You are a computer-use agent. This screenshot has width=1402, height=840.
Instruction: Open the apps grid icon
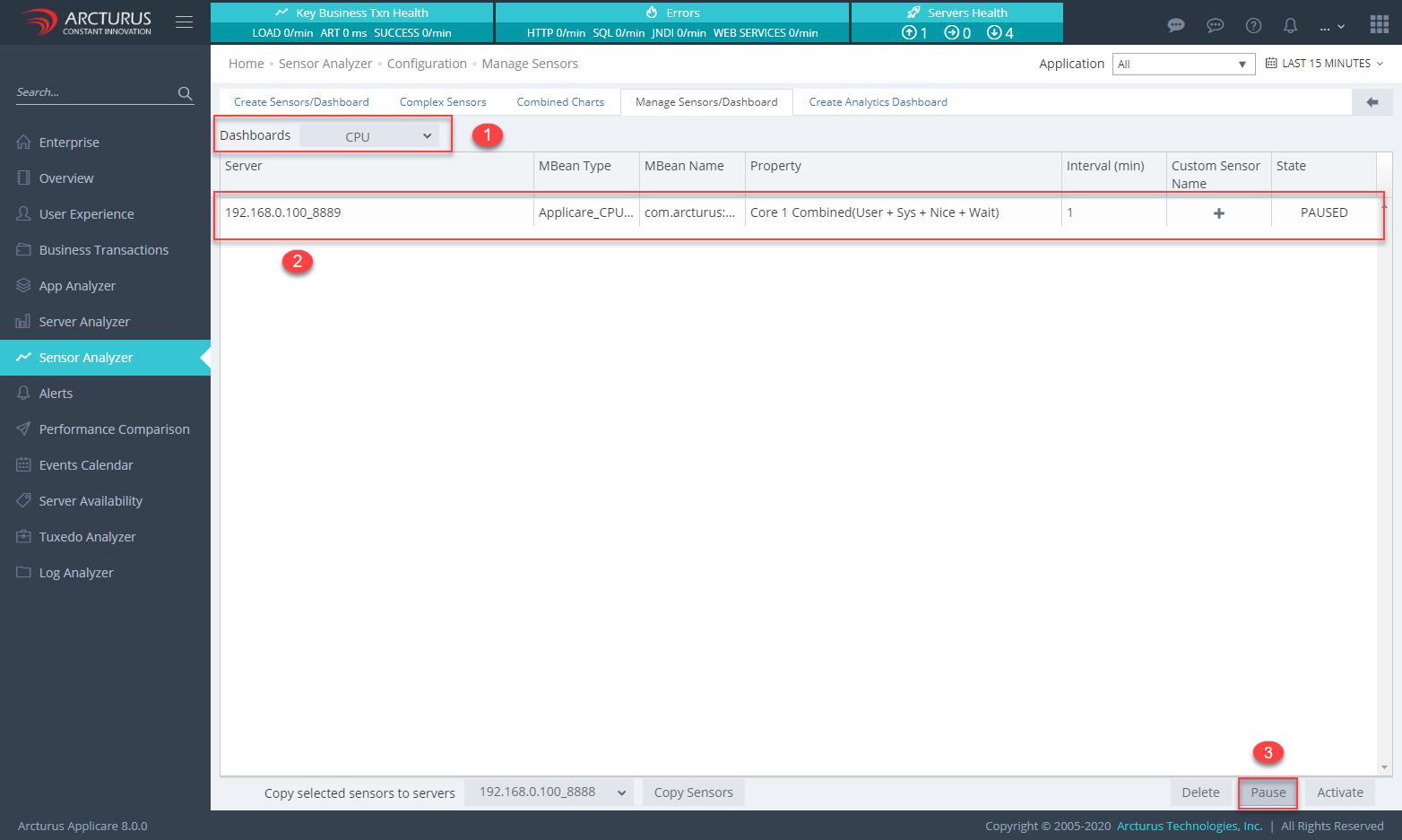point(1379,24)
